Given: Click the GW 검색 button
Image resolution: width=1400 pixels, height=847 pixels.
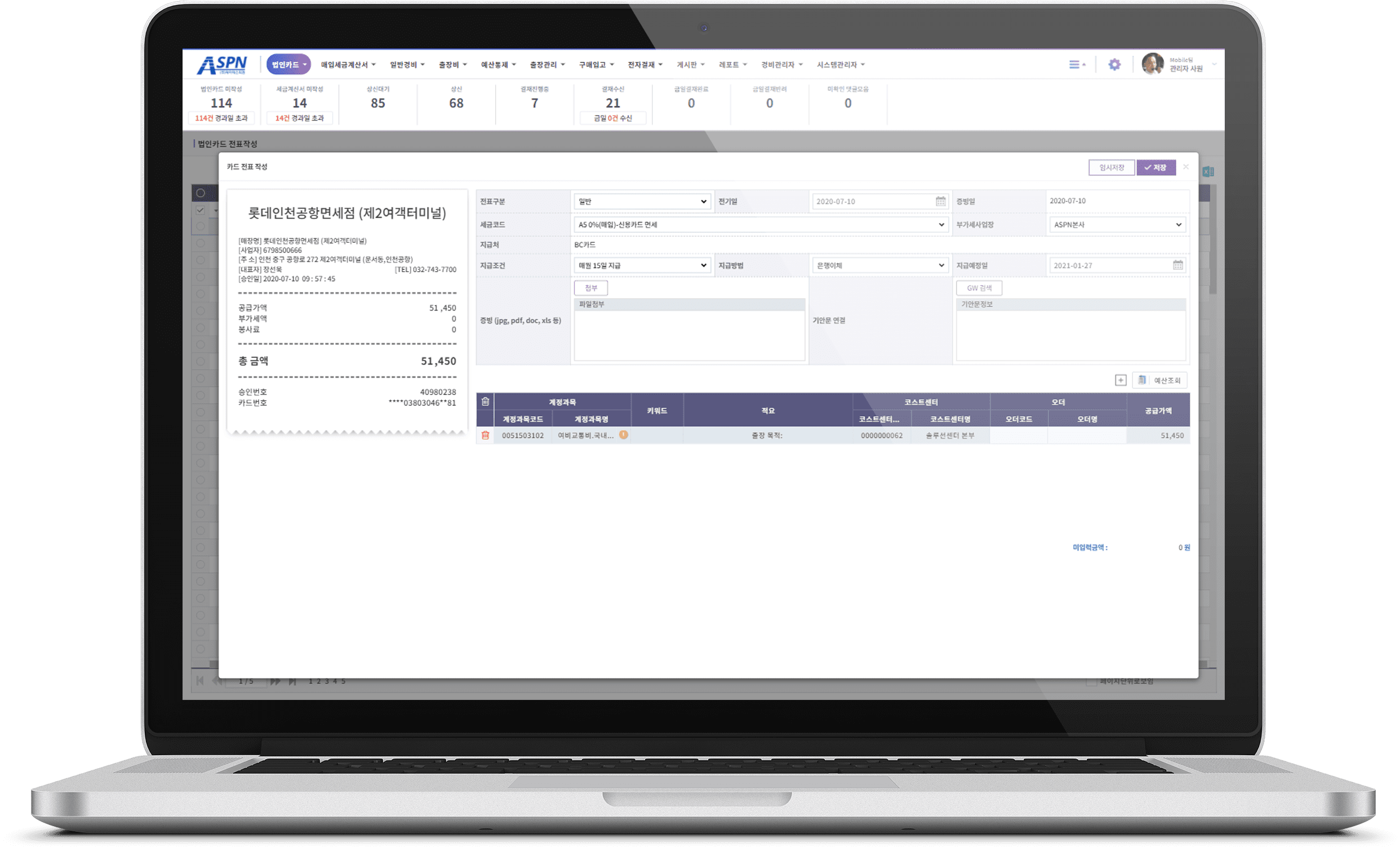Looking at the screenshot, I should click(979, 288).
